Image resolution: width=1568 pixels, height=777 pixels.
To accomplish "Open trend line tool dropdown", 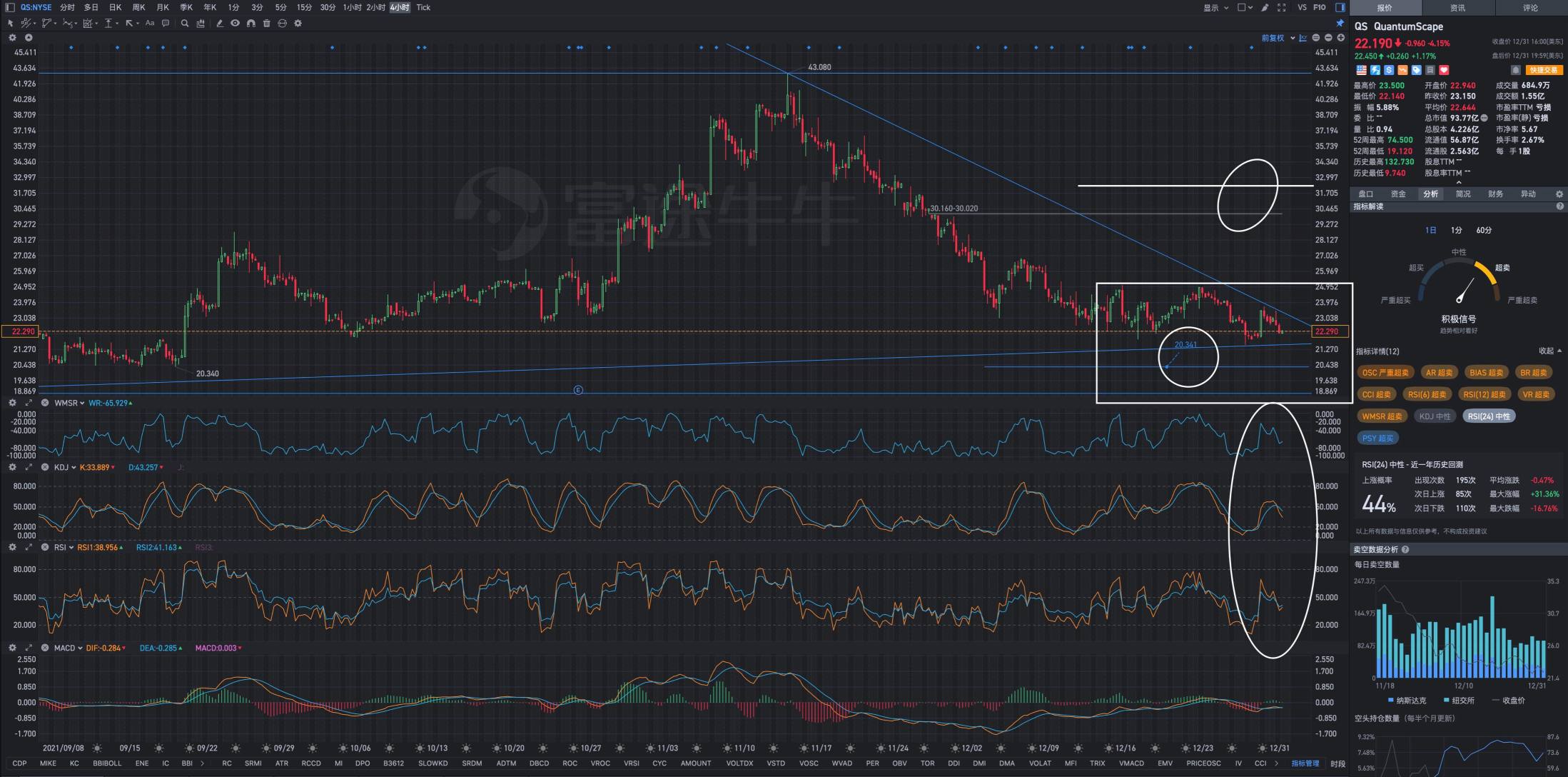I will 29,23.
